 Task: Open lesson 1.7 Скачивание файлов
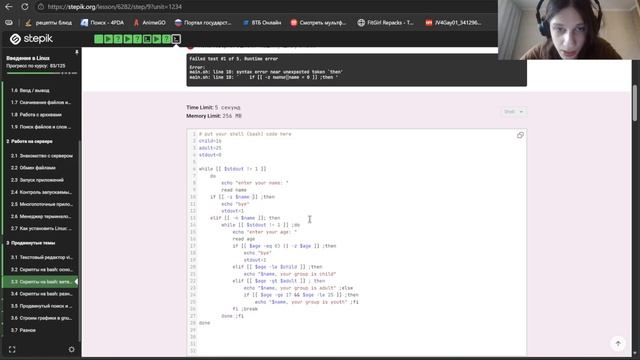click(x=40, y=102)
